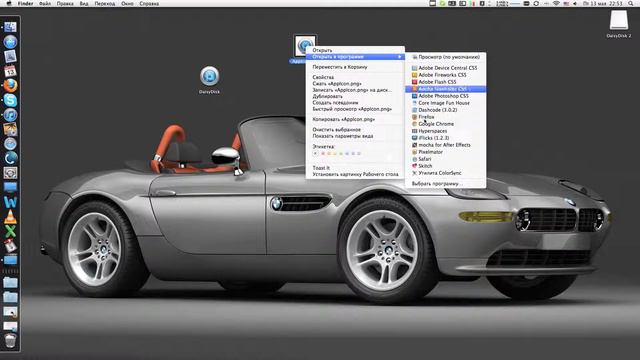Choose Сжать «AppIcon.png»
640x360 pixels.
pyautogui.click(x=355, y=84)
